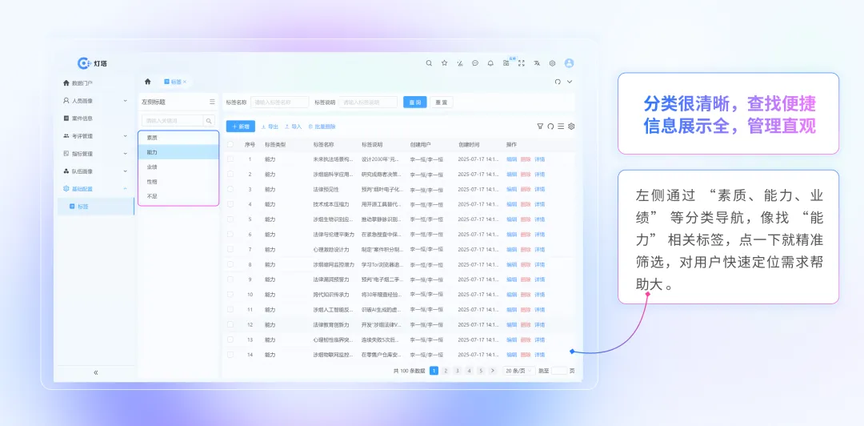Go to page 2 in pagination
The width and height of the screenshot is (864, 426).
[446, 371]
